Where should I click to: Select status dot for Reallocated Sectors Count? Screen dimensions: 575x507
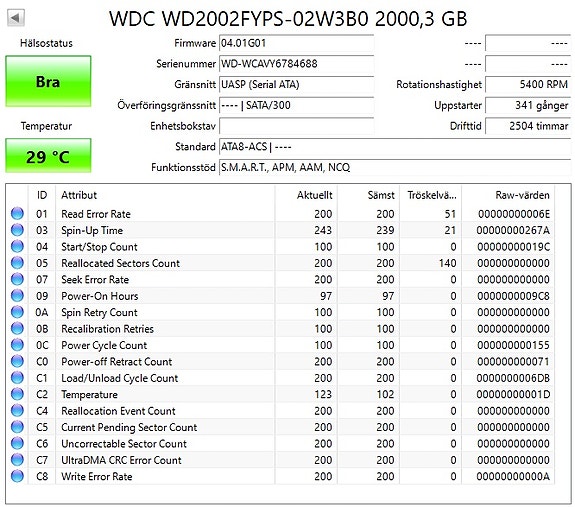[x=17, y=262]
